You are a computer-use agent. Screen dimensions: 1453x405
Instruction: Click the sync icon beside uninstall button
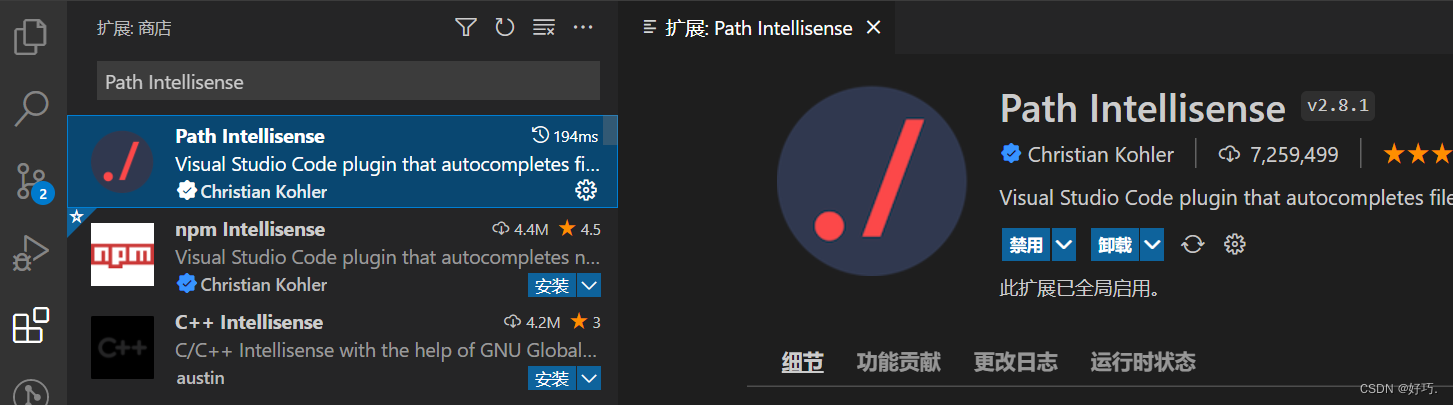tap(1192, 244)
